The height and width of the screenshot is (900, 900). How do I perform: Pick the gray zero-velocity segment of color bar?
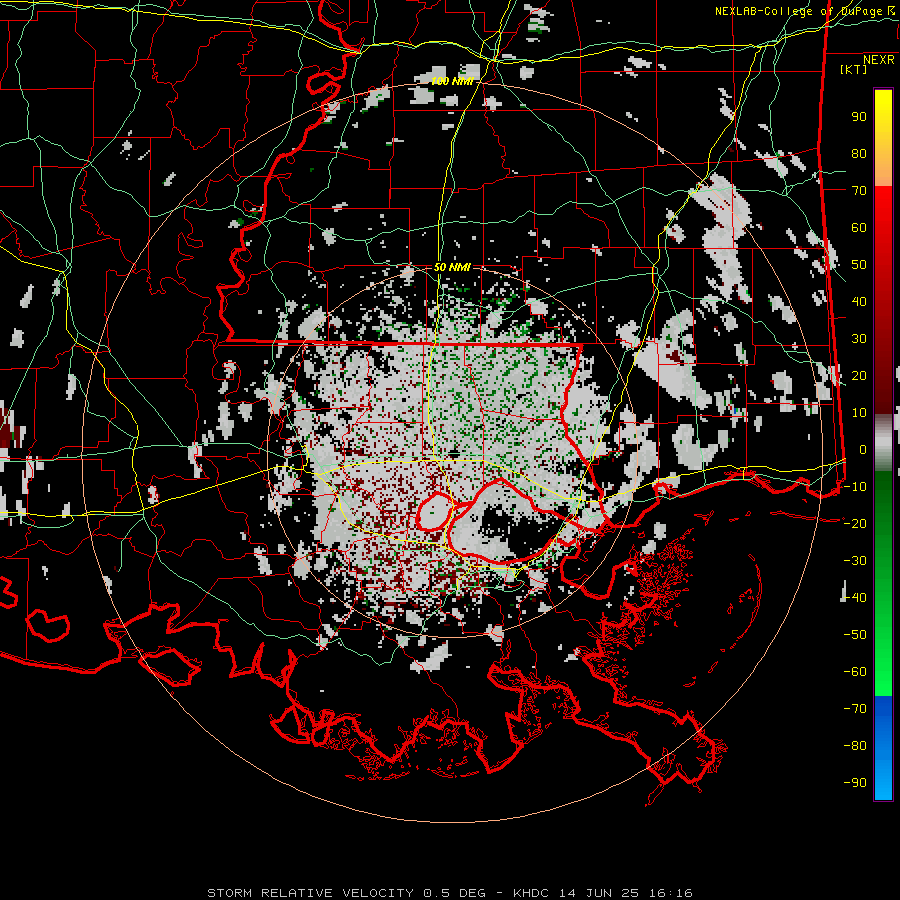(x=883, y=442)
